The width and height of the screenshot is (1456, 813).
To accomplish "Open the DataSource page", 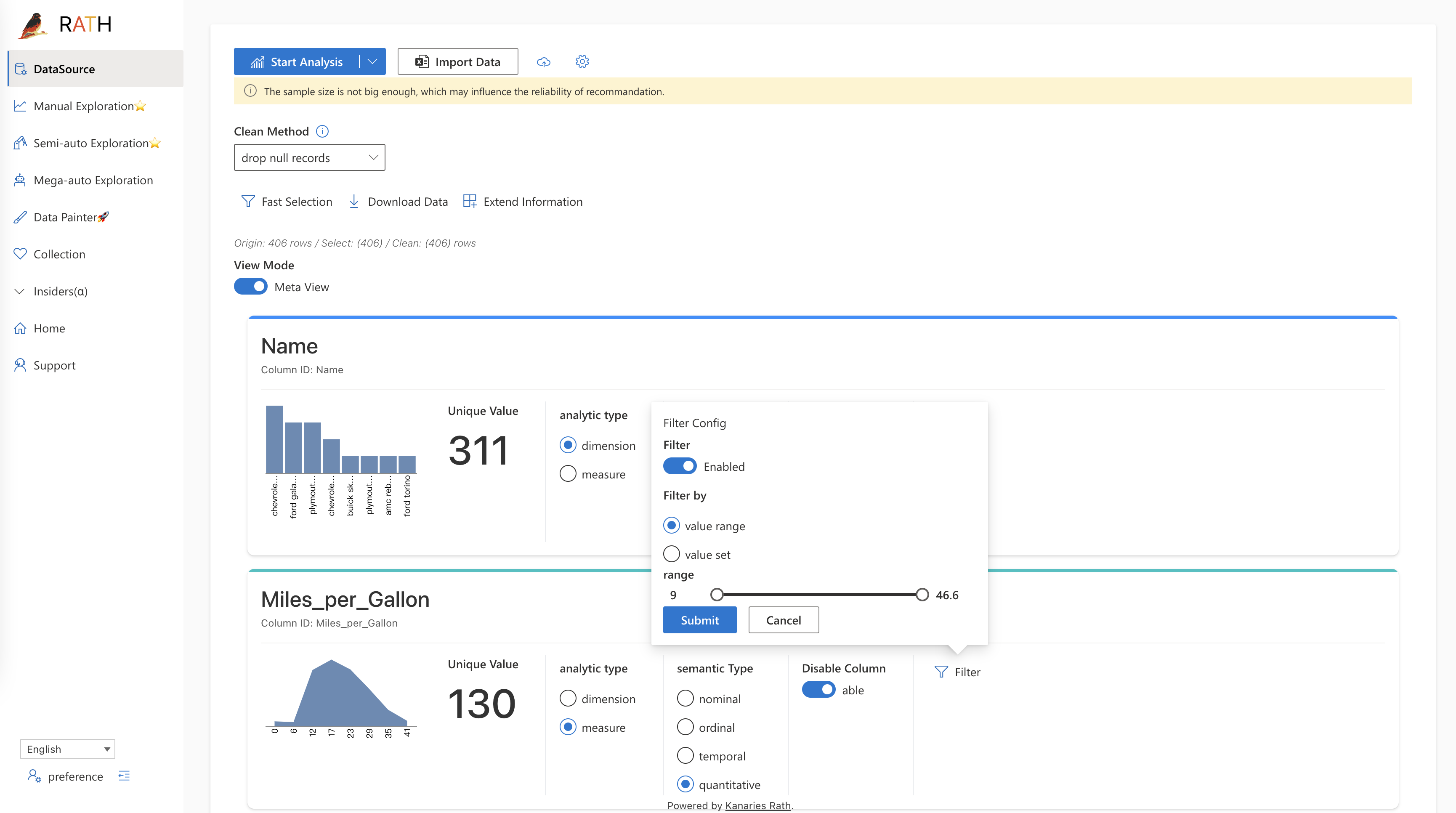I will tap(96, 69).
